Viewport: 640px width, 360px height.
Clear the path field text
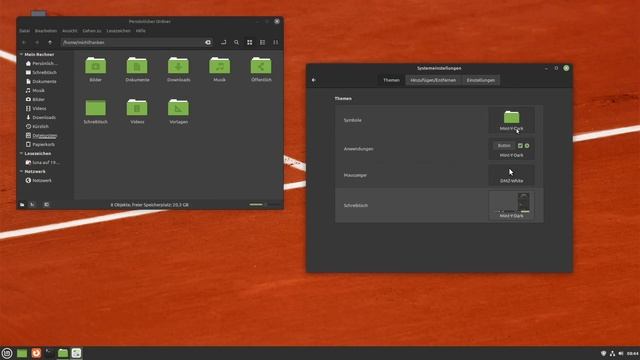pyautogui.click(x=208, y=42)
